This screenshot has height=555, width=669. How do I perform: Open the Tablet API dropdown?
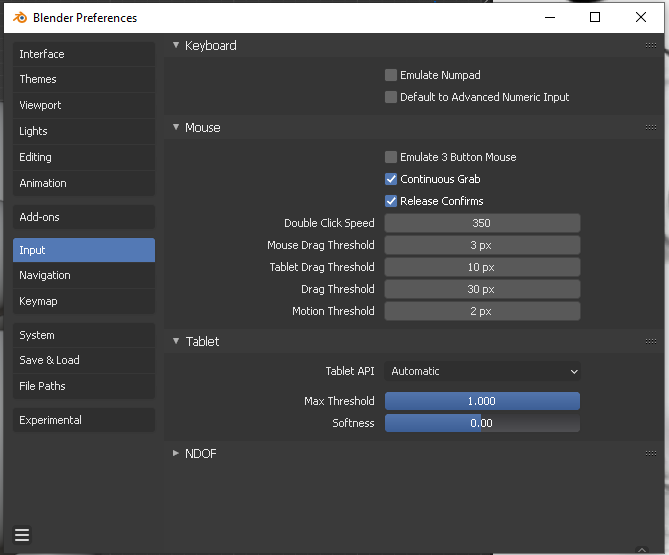pos(482,371)
